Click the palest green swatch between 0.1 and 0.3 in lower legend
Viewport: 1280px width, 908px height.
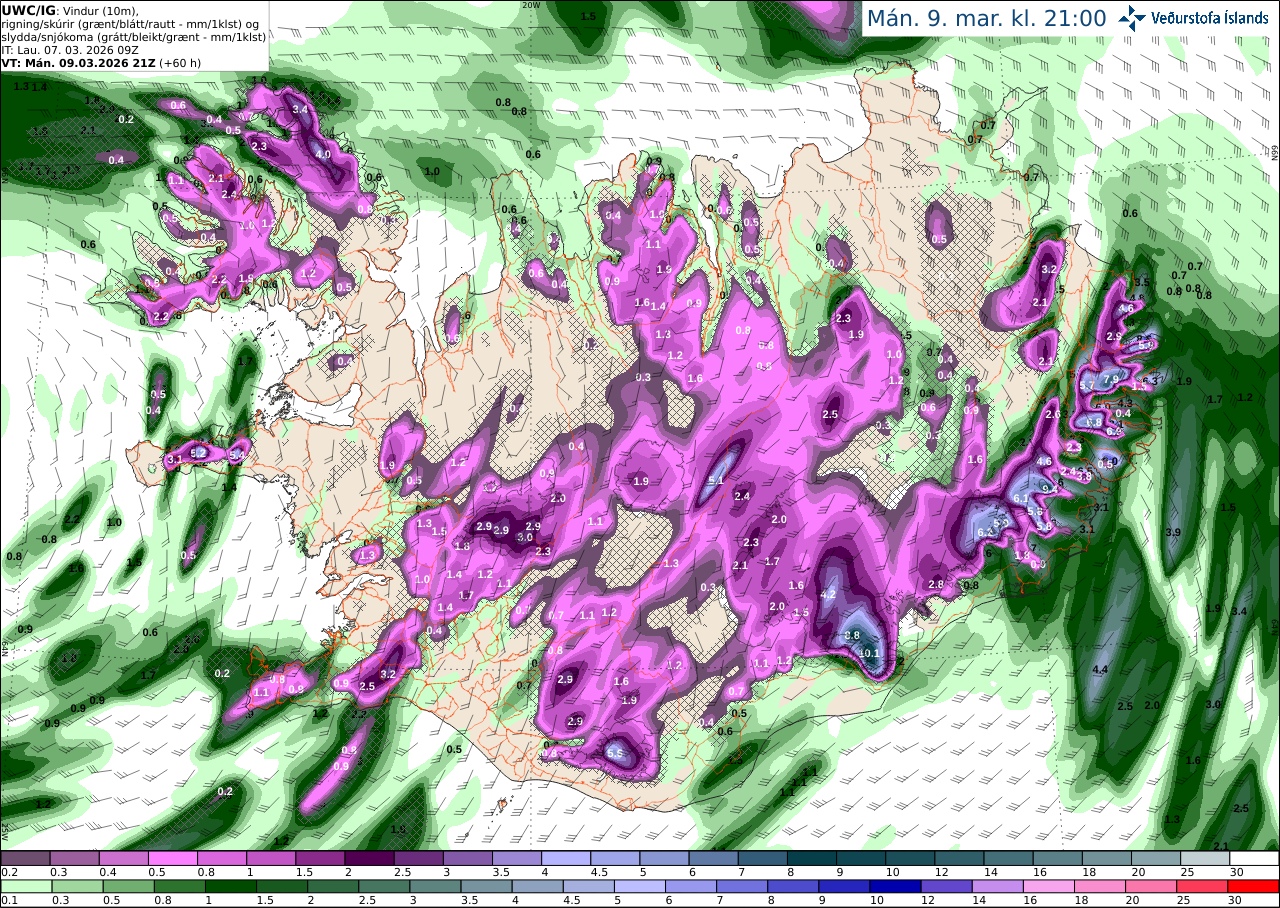pyautogui.click(x=25, y=886)
